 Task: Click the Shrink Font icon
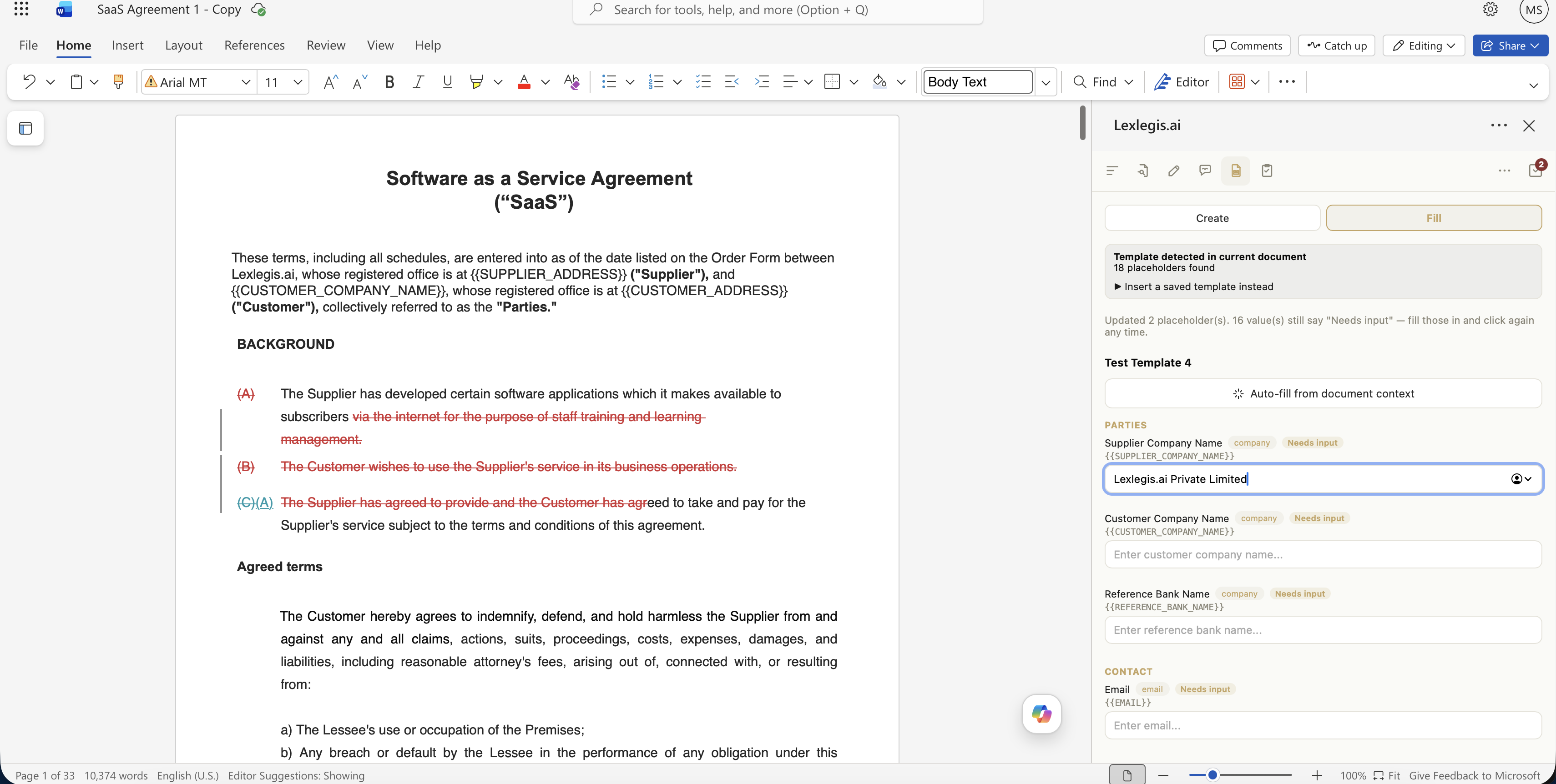(360, 81)
